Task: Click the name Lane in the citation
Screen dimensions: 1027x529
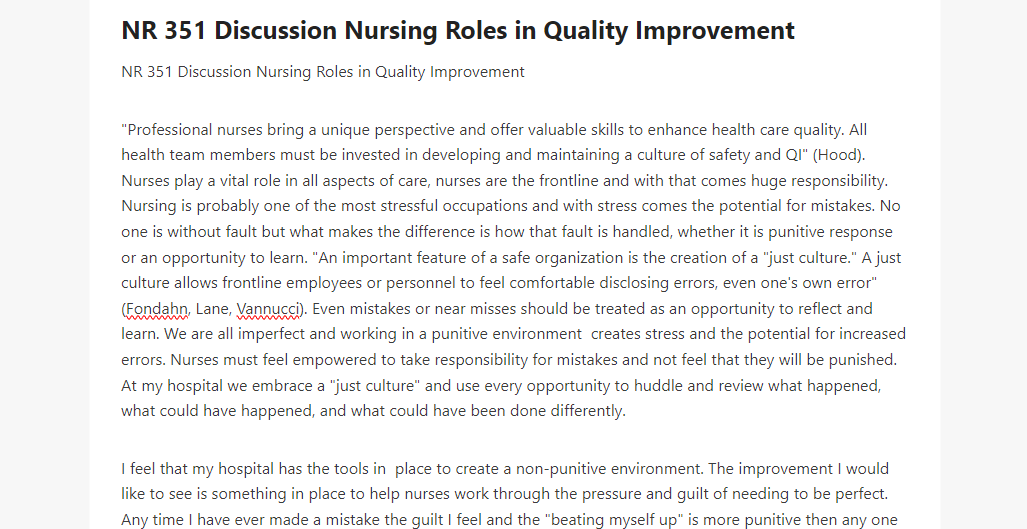Action: (x=212, y=308)
